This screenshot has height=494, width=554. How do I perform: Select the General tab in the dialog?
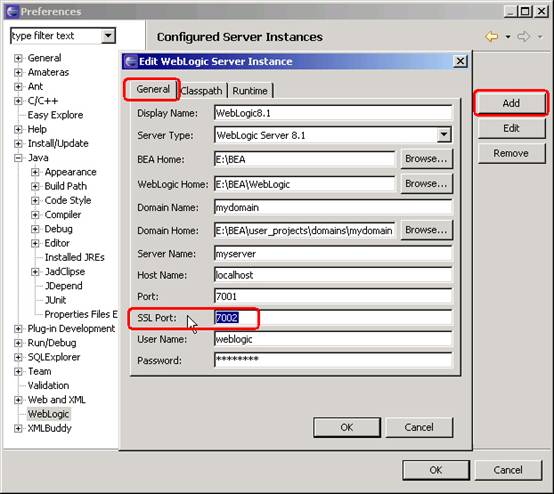pyautogui.click(x=153, y=89)
